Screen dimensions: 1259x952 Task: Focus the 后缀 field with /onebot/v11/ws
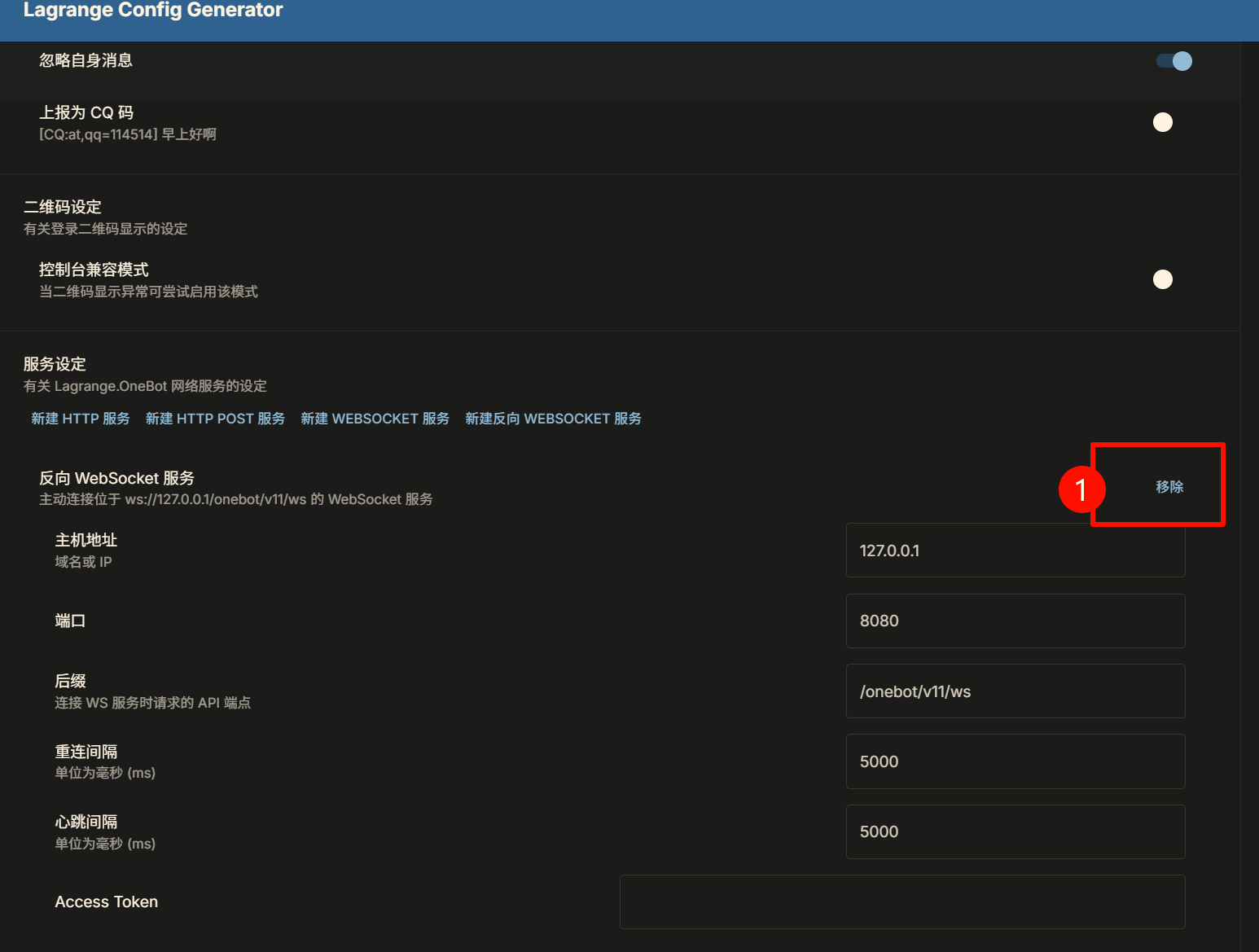(x=1016, y=691)
